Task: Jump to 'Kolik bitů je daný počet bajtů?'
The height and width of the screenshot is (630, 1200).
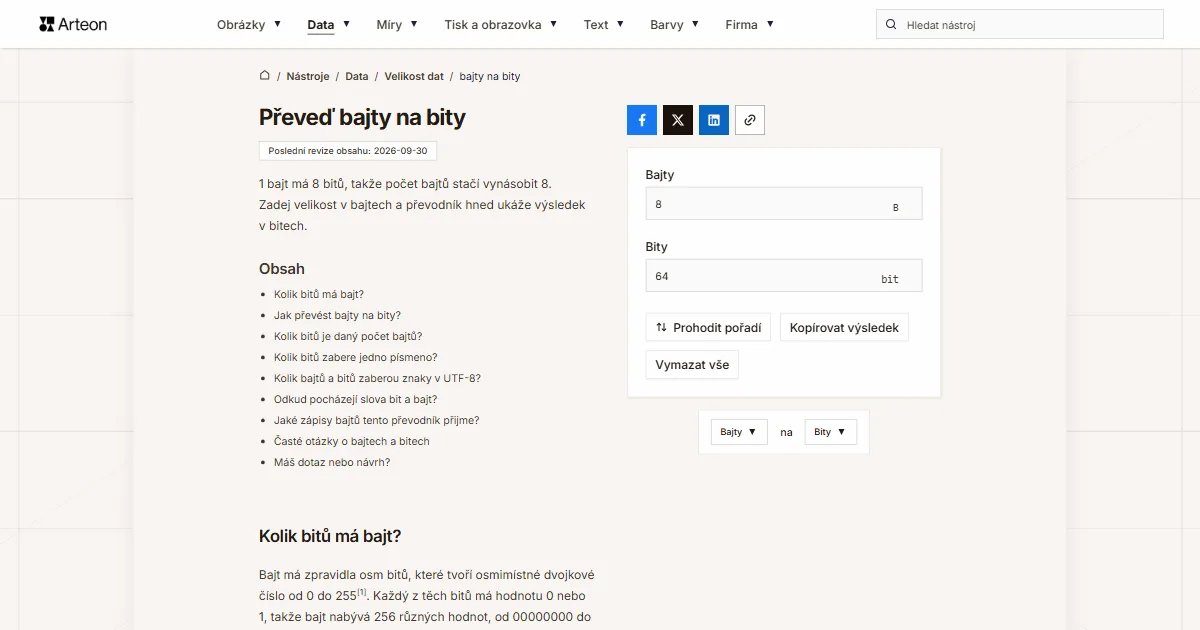Action: click(x=348, y=336)
